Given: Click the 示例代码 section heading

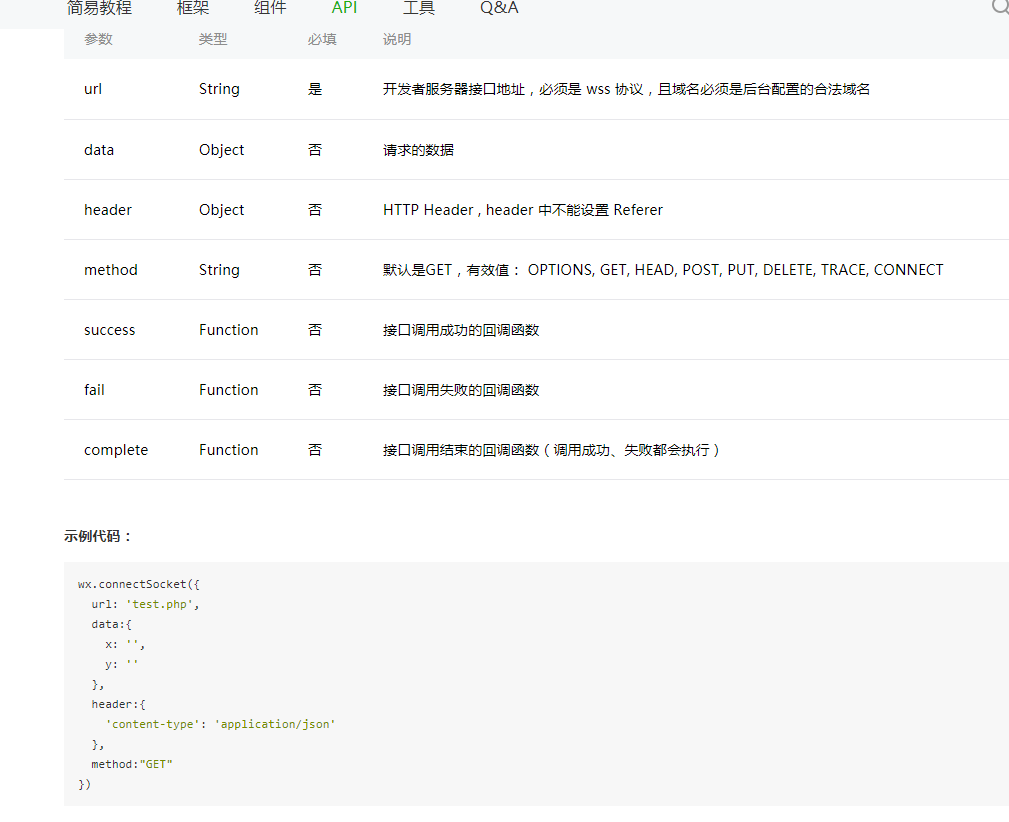Looking at the screenshot, I should pyautogui.click(x=98, y=536).
